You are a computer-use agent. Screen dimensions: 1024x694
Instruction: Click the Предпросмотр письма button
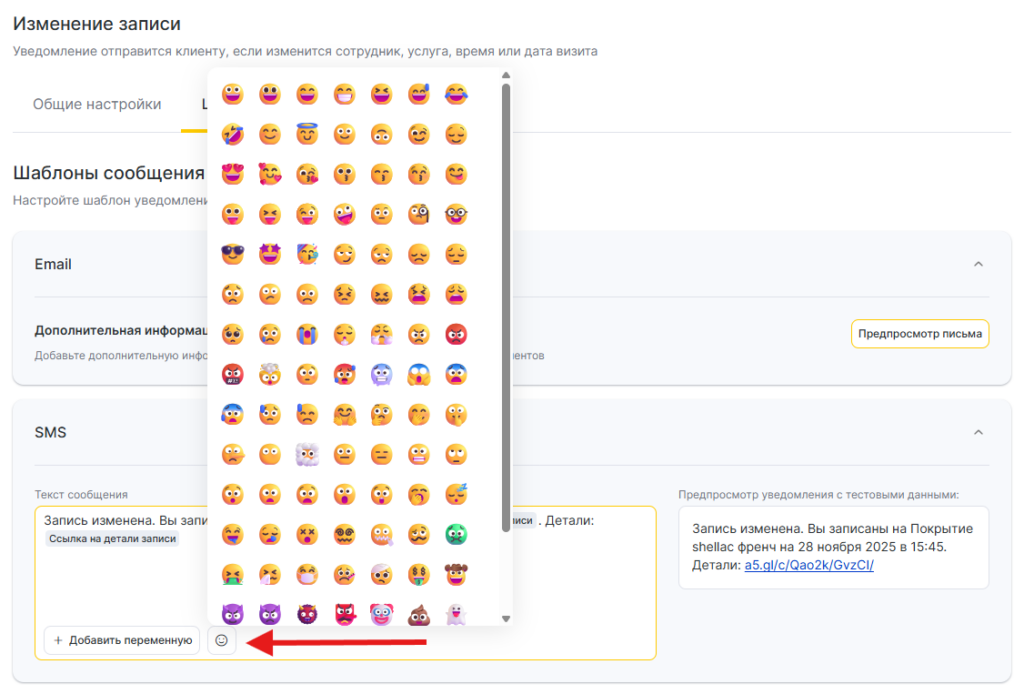click(920, 334)
